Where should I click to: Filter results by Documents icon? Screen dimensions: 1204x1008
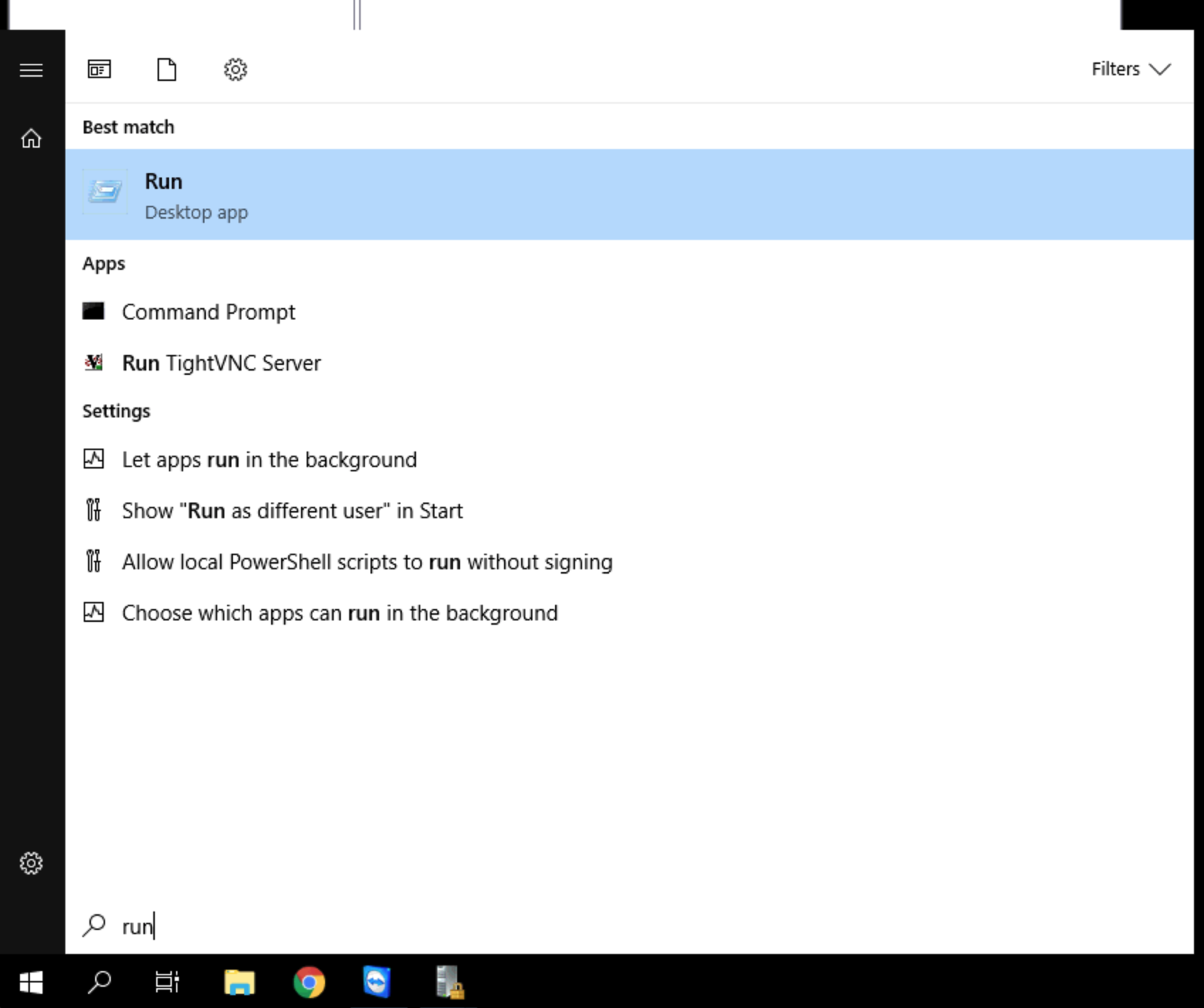point(167,70)
